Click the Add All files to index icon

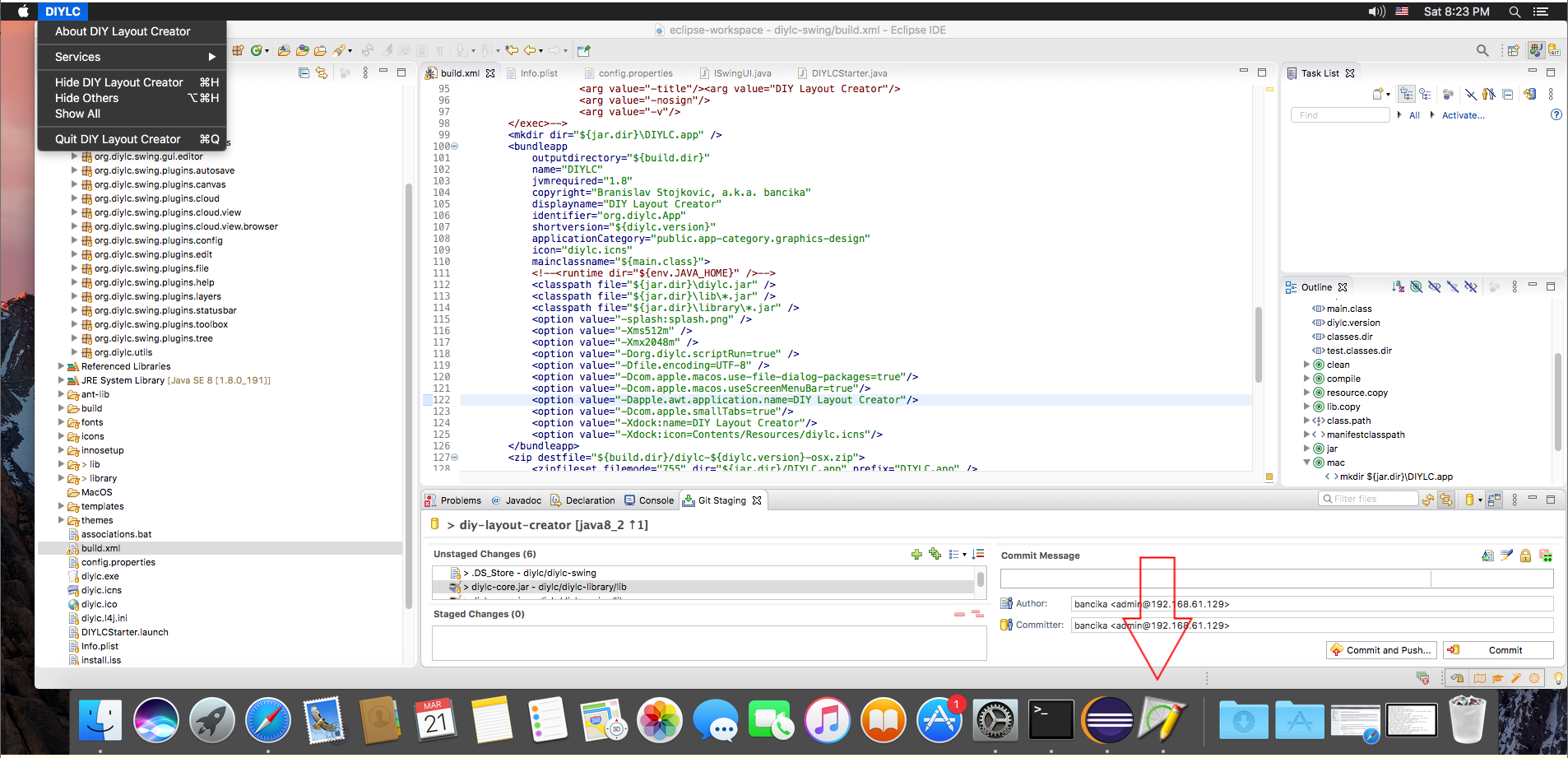935,554
